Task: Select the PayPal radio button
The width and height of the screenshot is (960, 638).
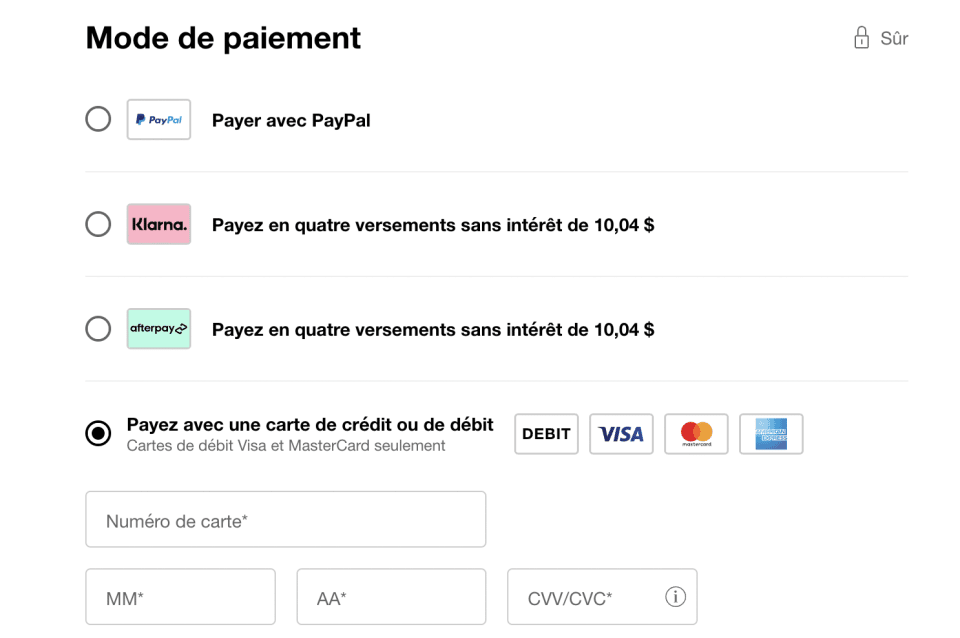Action: tap(98, 120)
